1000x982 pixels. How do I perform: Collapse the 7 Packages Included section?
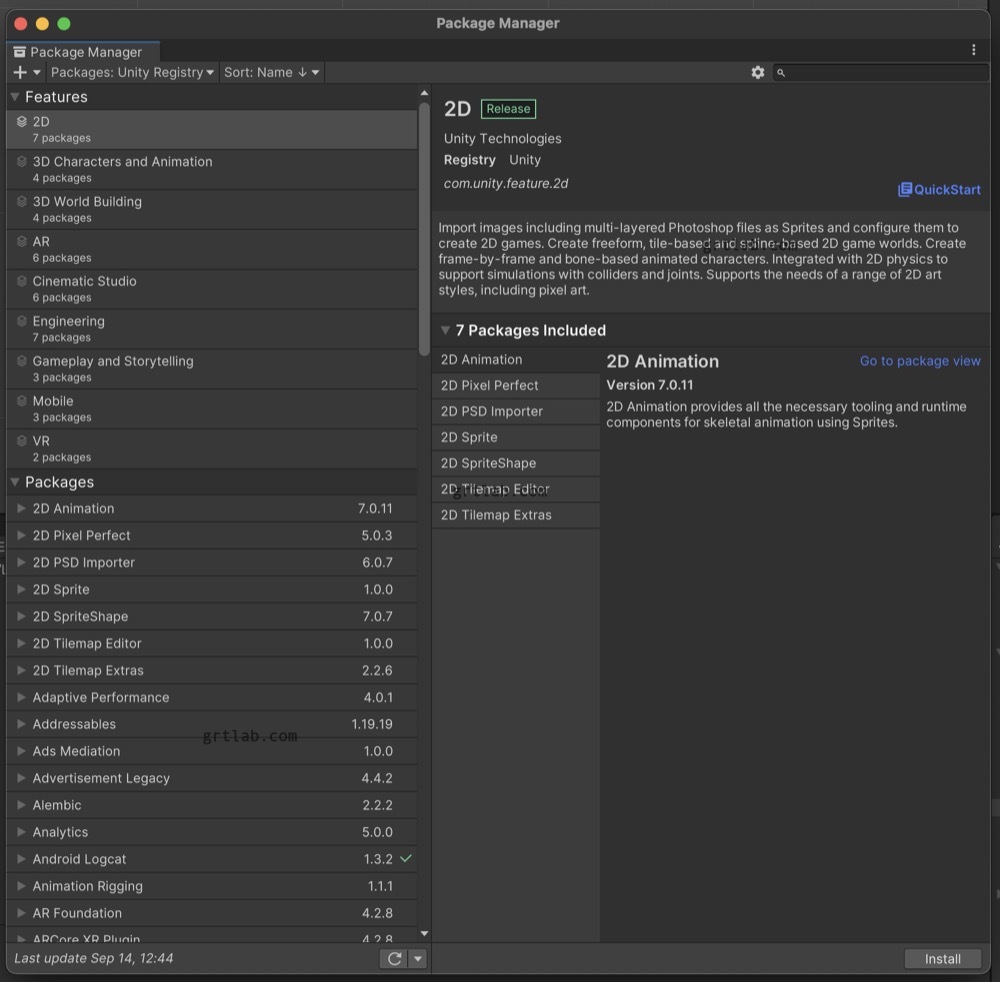pos(446,330)
